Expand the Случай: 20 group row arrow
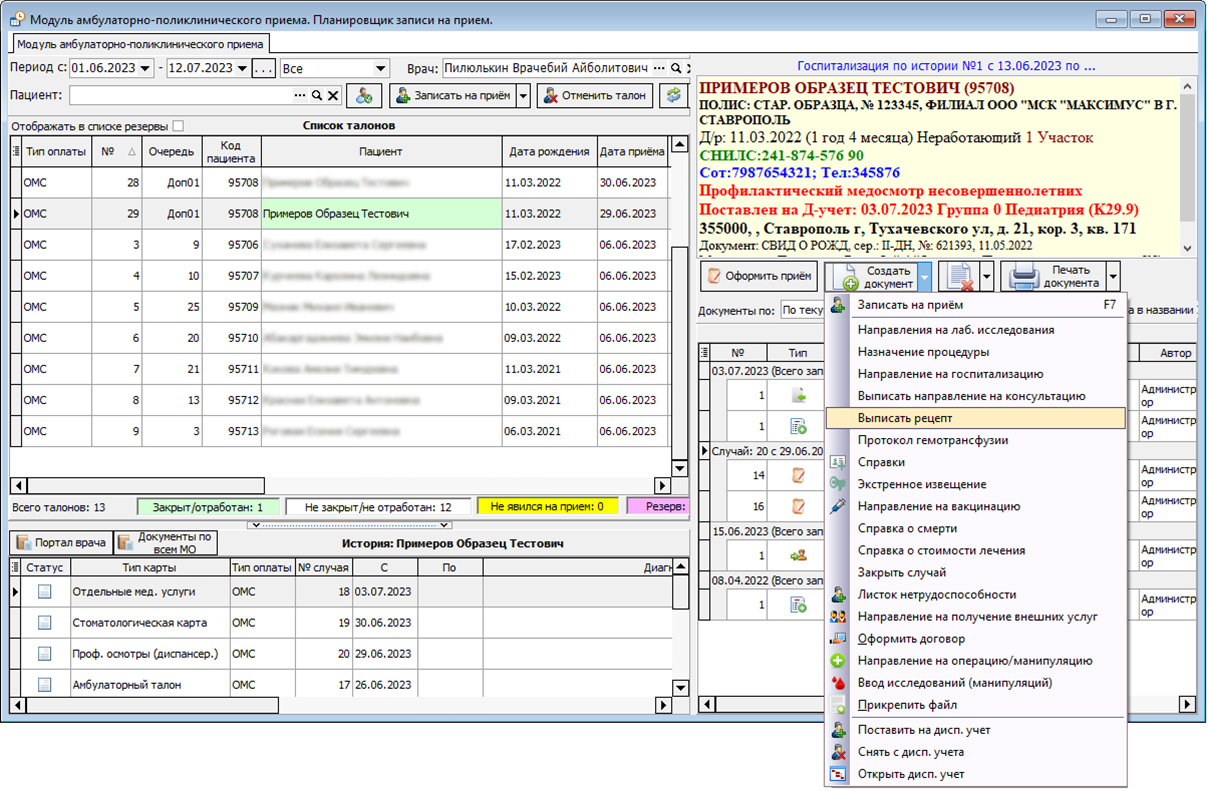This screenshot has height=791, width=1208. point(704,451)
